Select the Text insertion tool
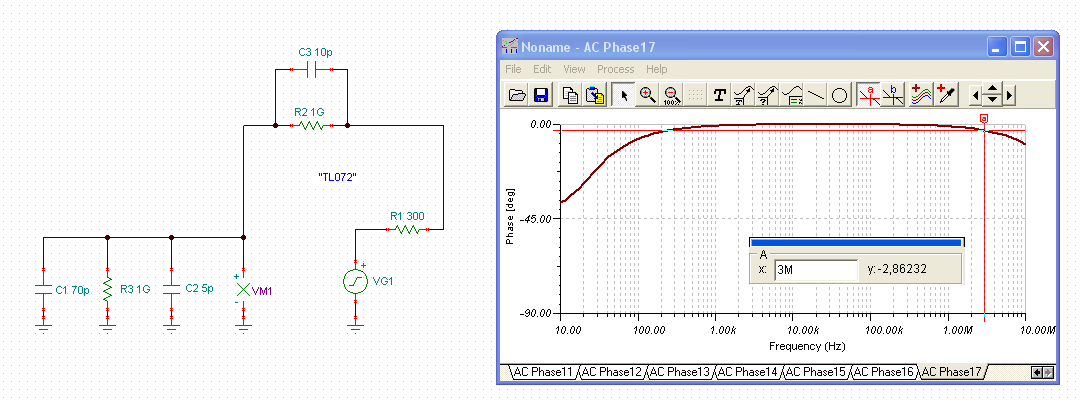 [719, 95]
